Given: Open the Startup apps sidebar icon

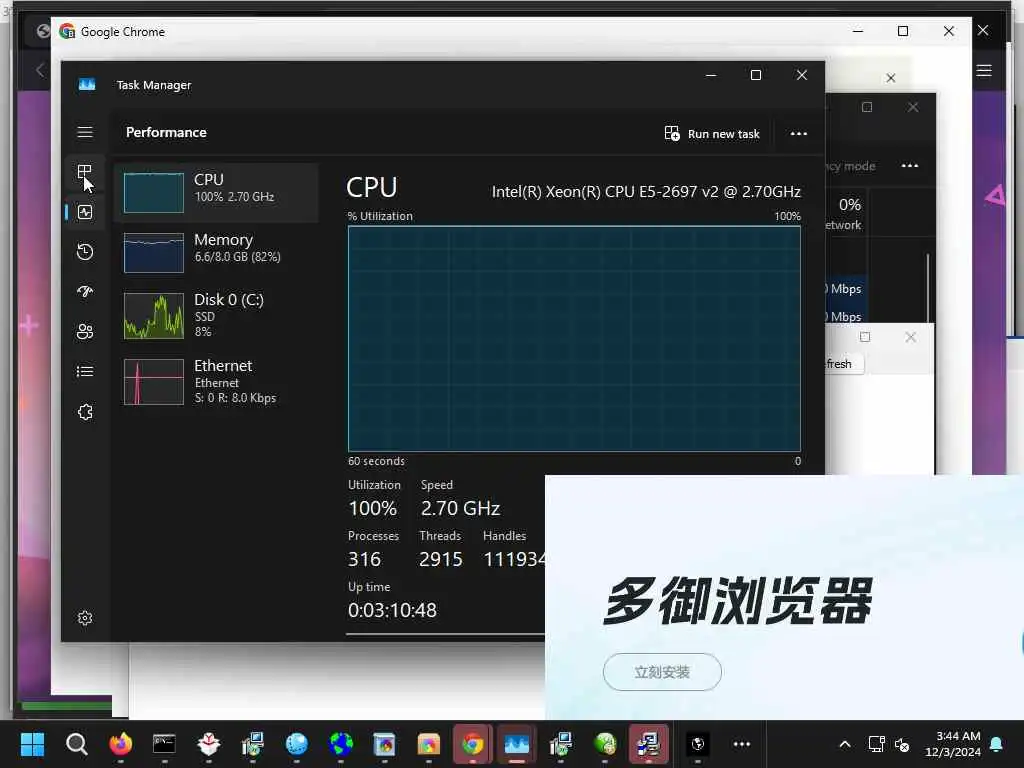Looking at the screenshot, I should click(85, 292).
